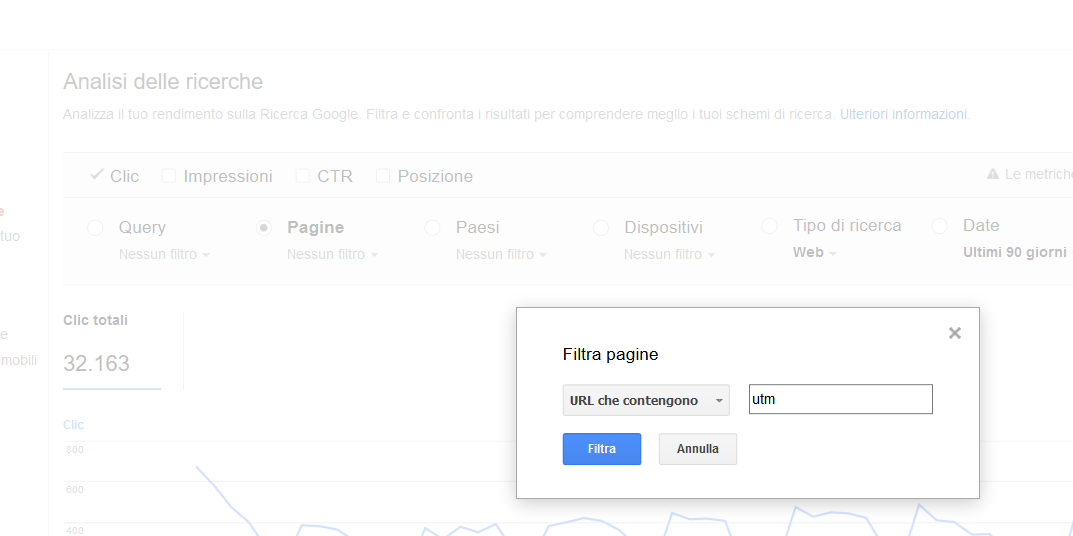Enable the CTR checkbox
Screen dimensions: 1073x536
(x=302, y=176)
